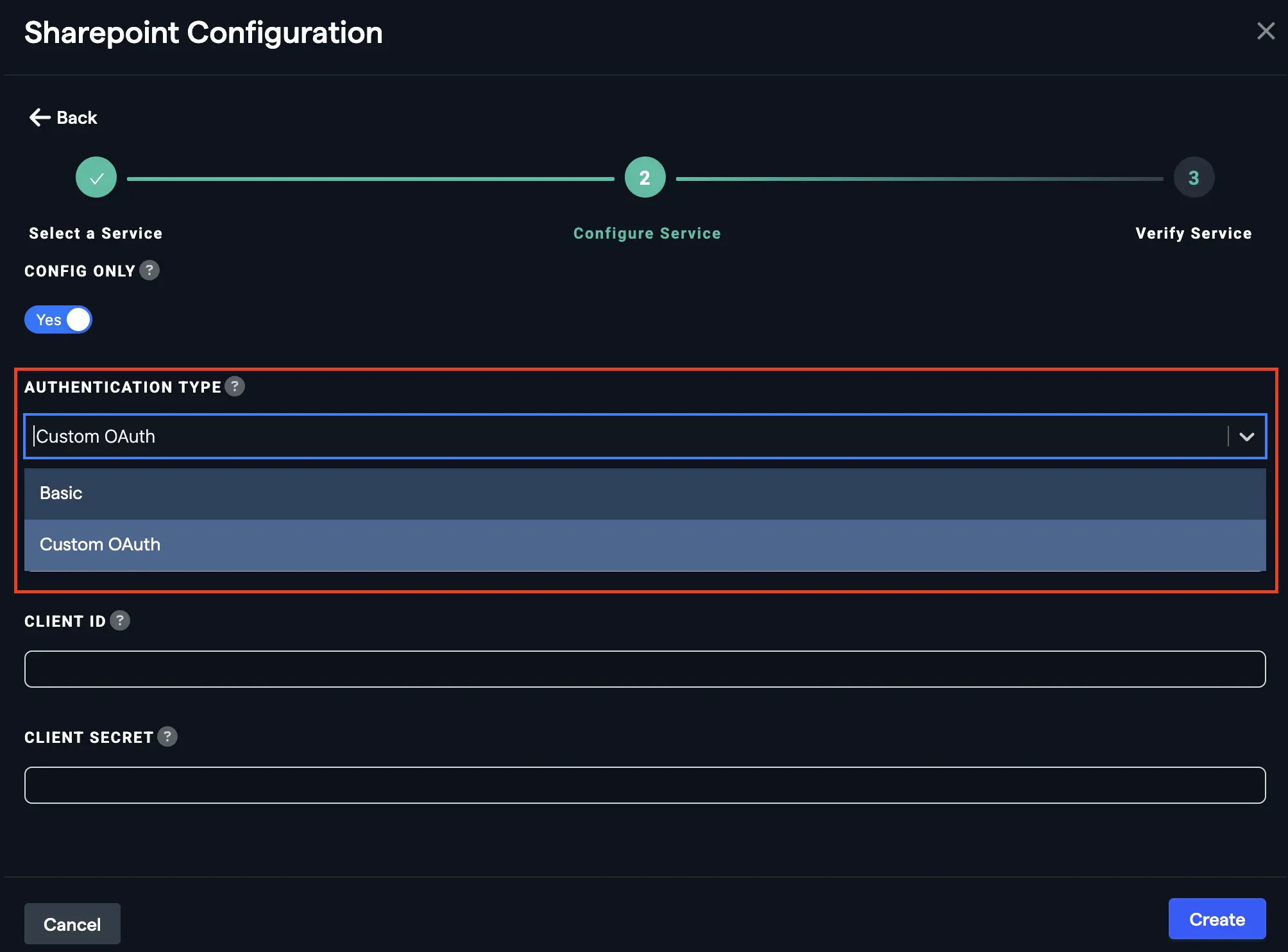Viewport: 1288px width, 952px height.
Task: Click the completed checkmark on Select a Service step
Action: coord(96,177)
